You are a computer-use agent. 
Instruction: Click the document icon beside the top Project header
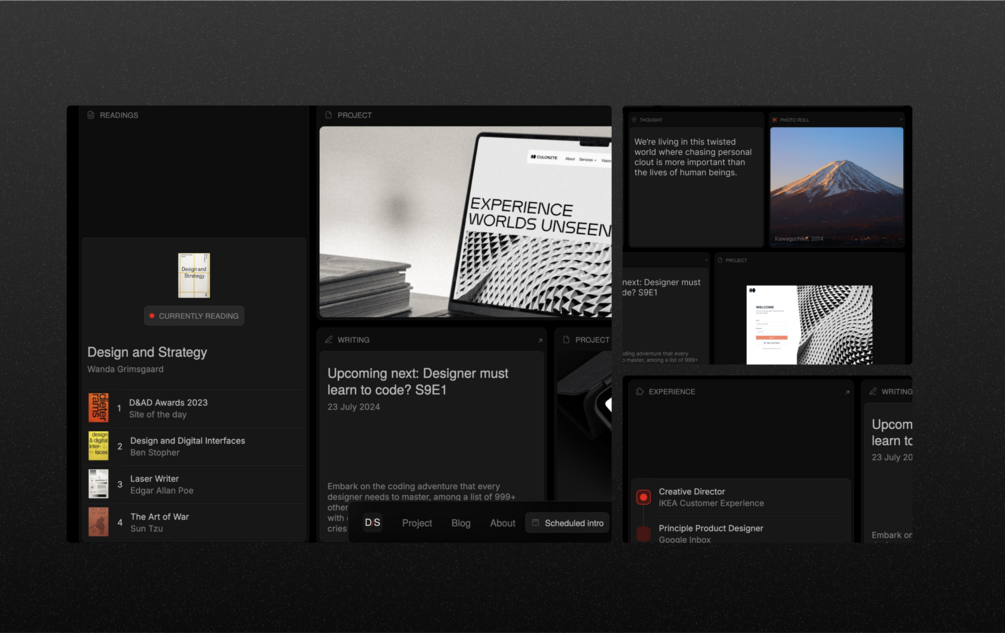329,115
